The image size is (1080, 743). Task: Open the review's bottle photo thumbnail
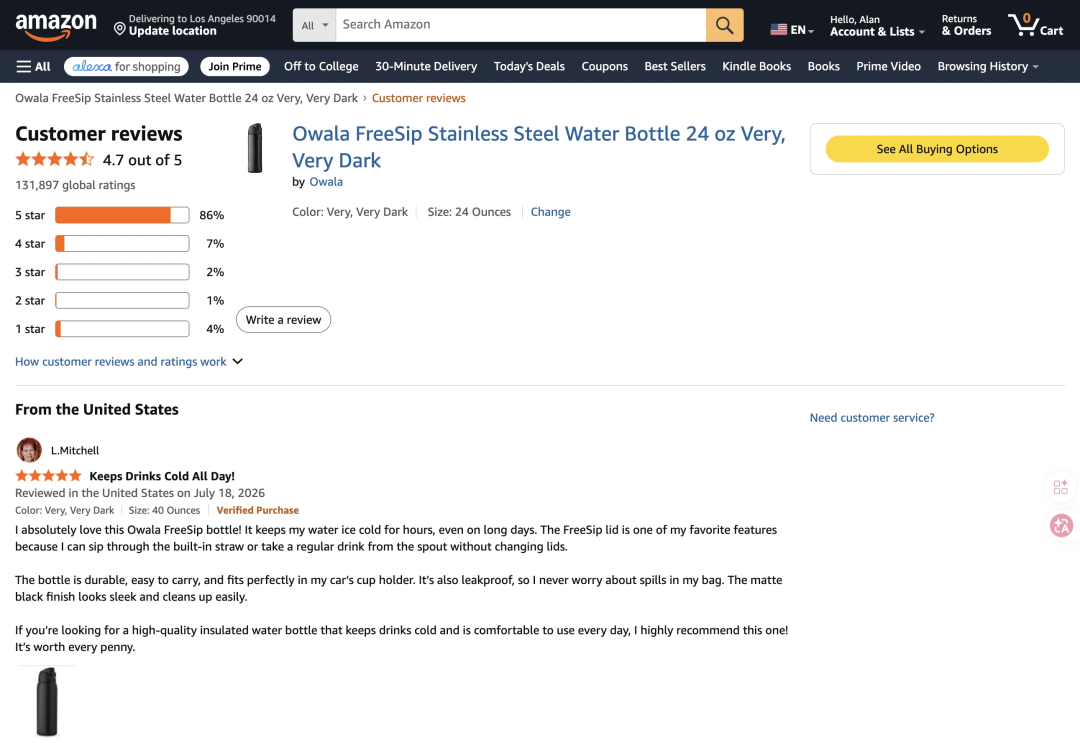tap(47, 702)
